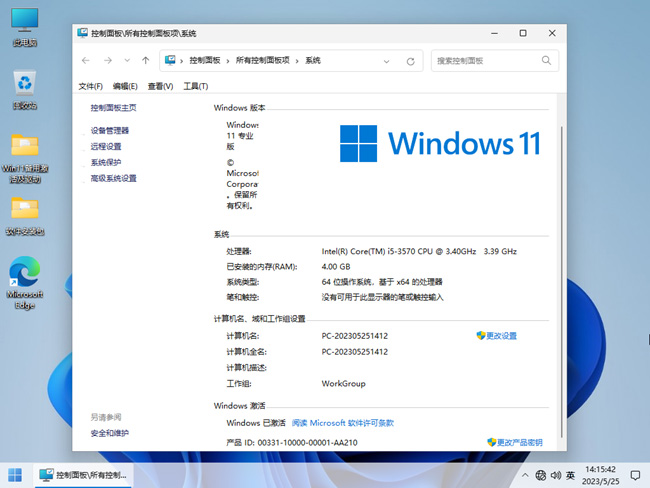The height and width of the screenshot is (488, 650).
Task: Click the network globe tray icon
Action: click(541, 475)
